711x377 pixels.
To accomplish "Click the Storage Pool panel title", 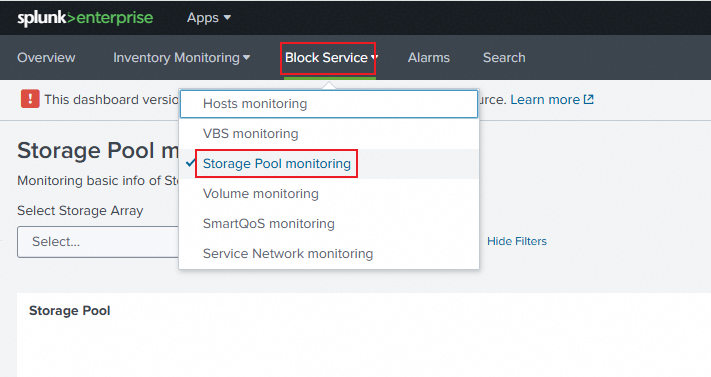I will [x=69, y=311].
